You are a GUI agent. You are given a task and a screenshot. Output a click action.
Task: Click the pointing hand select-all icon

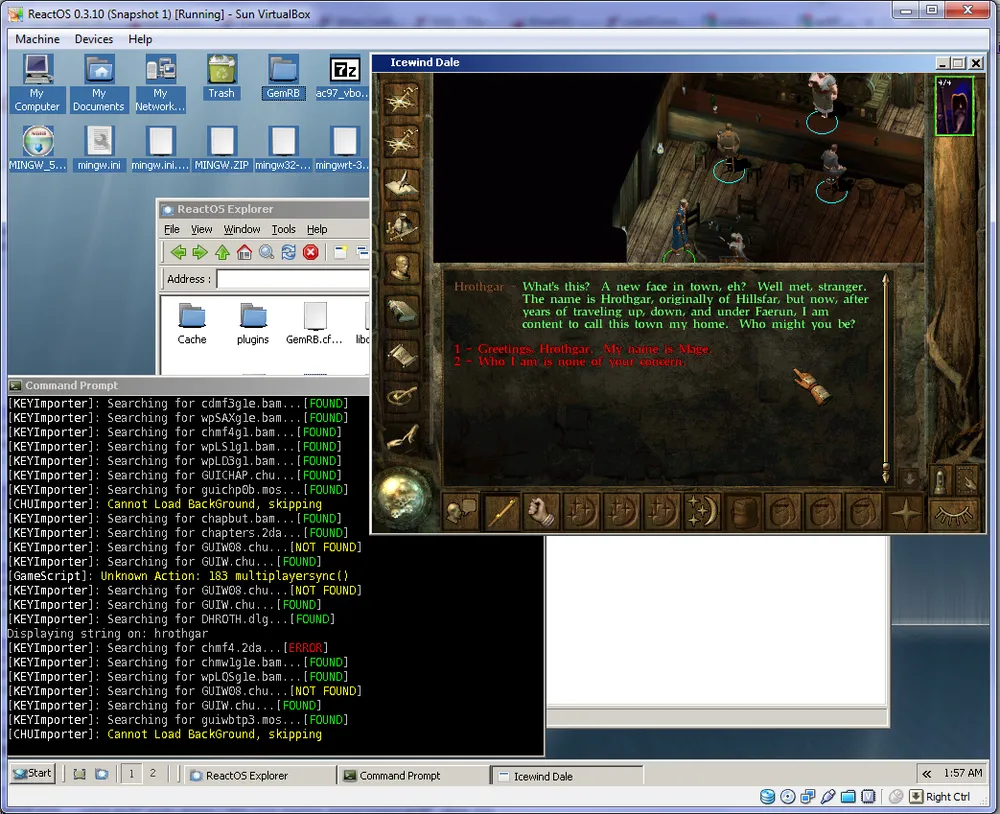[967, 481]
